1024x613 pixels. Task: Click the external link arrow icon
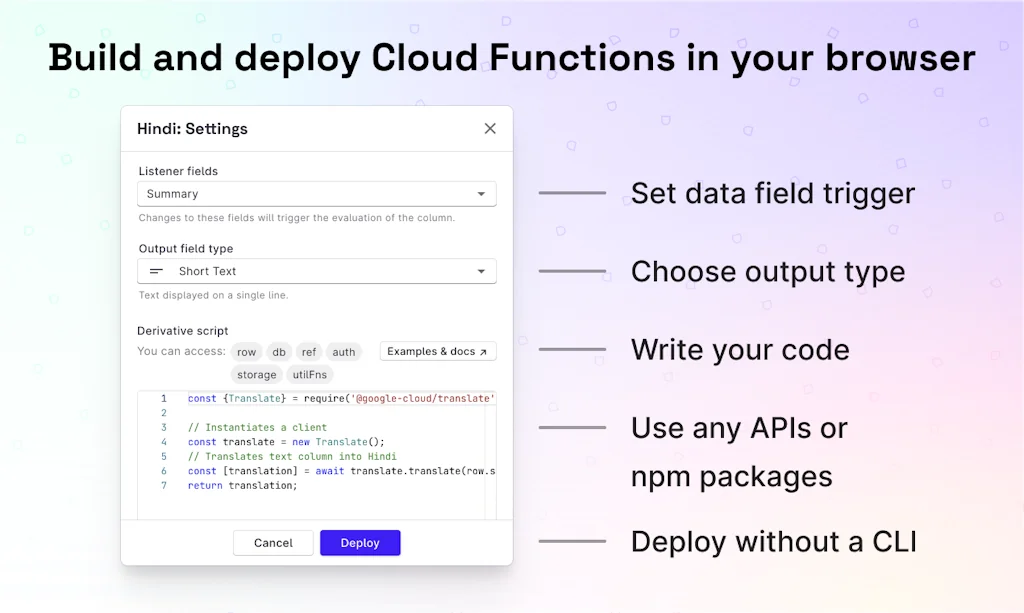[x=484, y=352]
